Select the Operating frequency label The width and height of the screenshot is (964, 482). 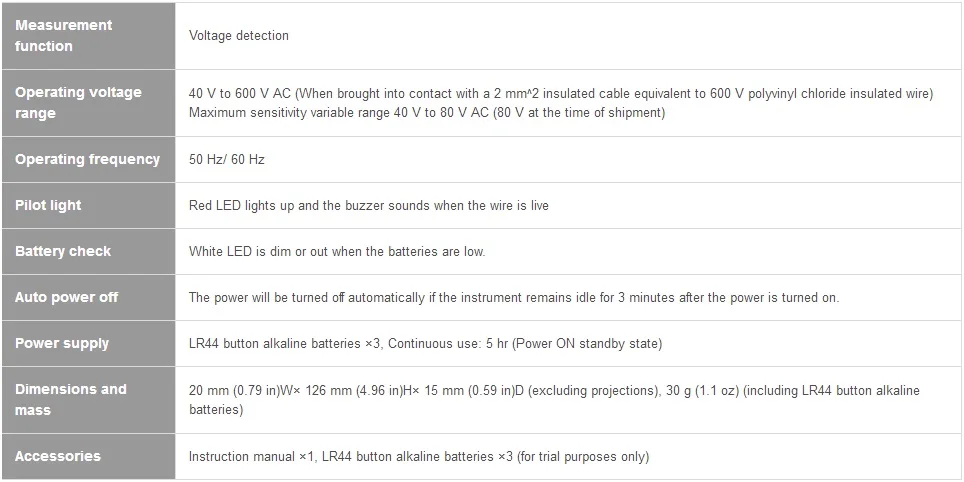tap(87, 159)
